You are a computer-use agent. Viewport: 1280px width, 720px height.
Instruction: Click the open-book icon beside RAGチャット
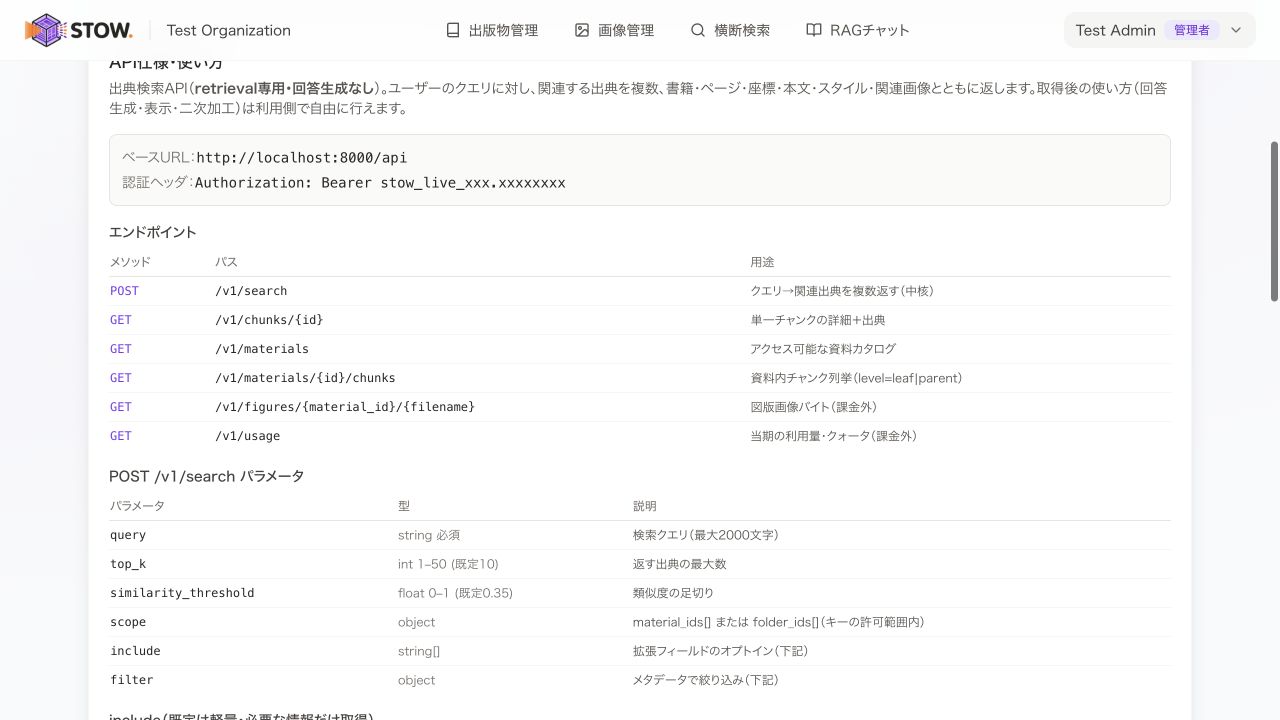814,30
